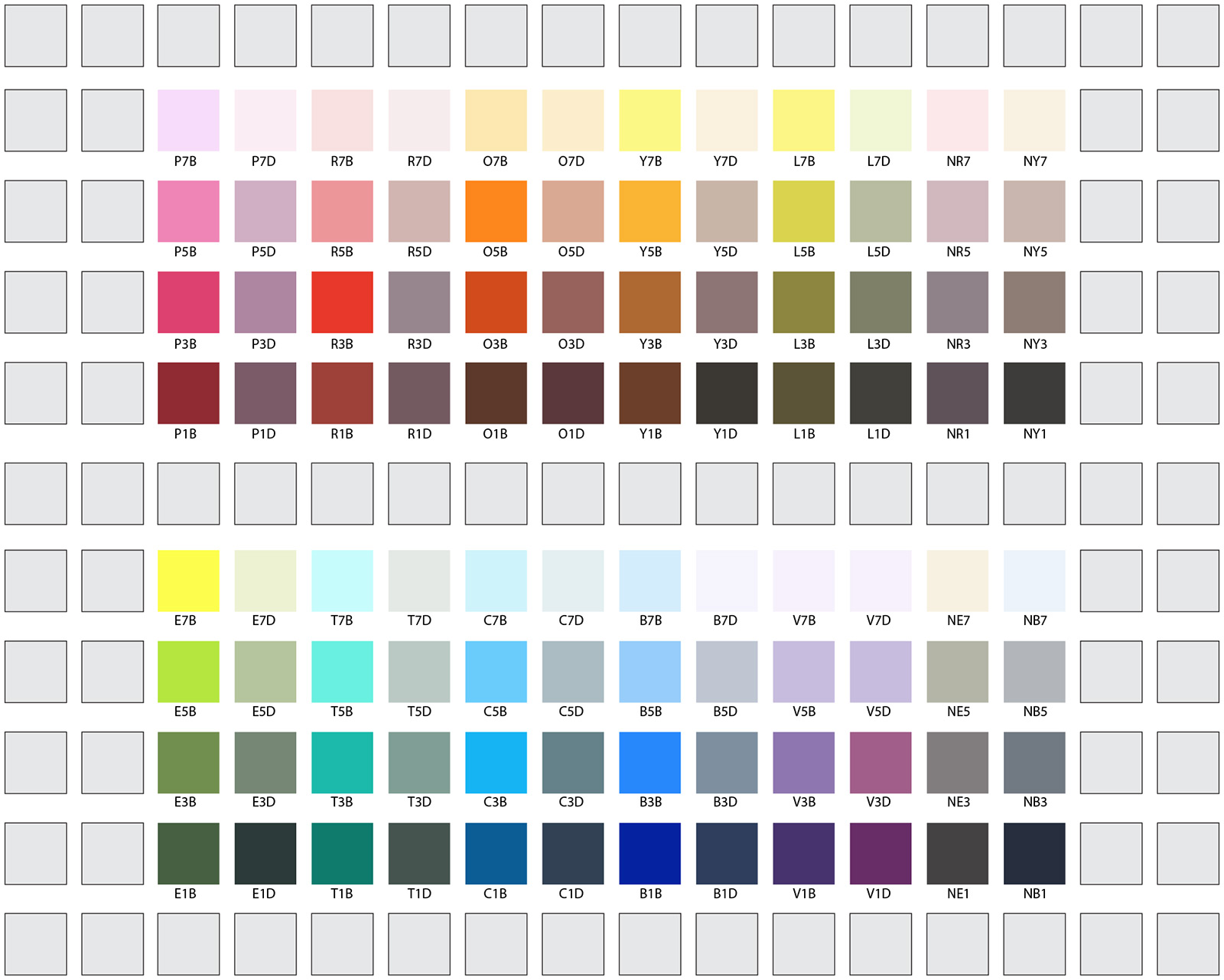Pick the C3B sky blue swatch
1224x980 pixels.
point(496,763)
